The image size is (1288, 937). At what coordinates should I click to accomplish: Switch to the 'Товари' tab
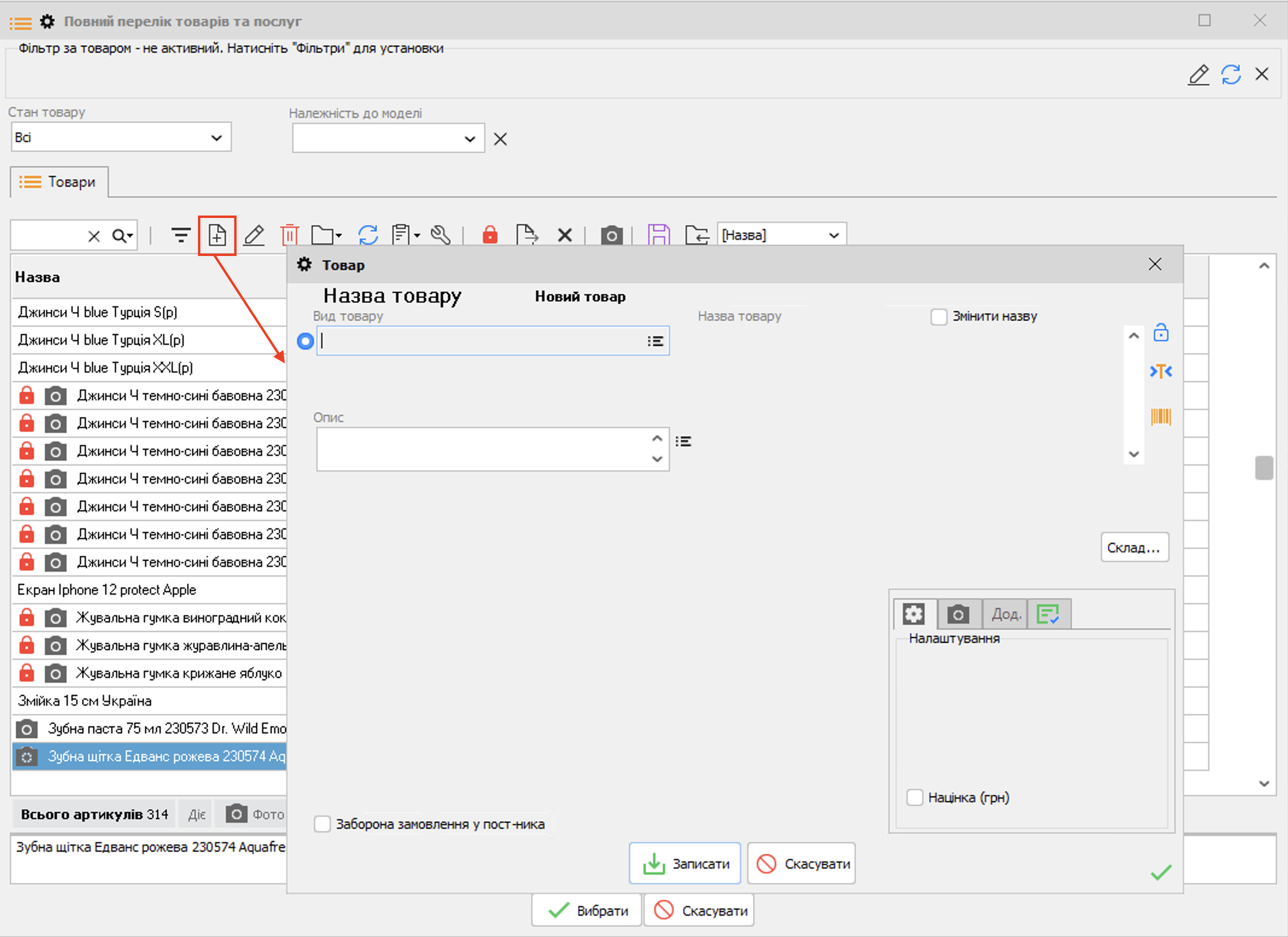pos(59,182)
